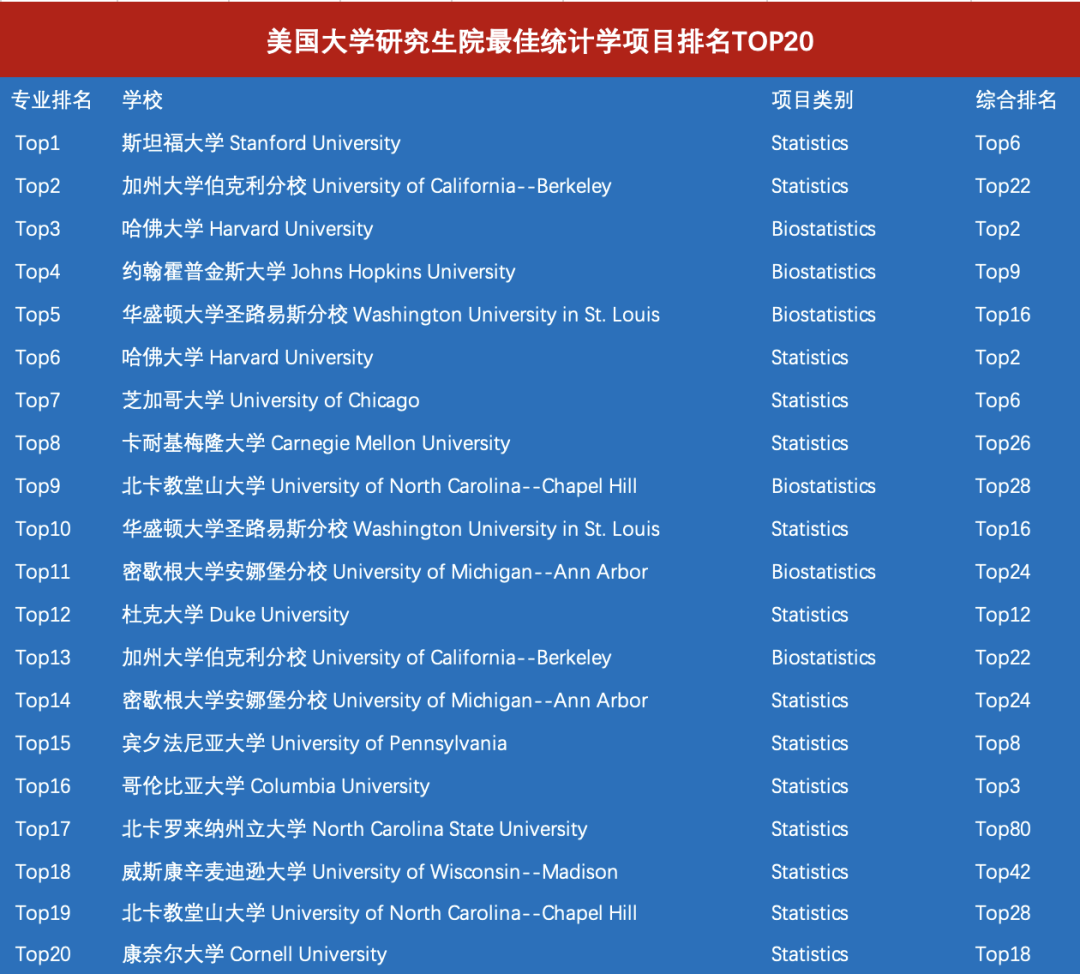Select 康奈尔大学 Cornell University cell
Screen dimensions: 1080x974
point(254,954)
